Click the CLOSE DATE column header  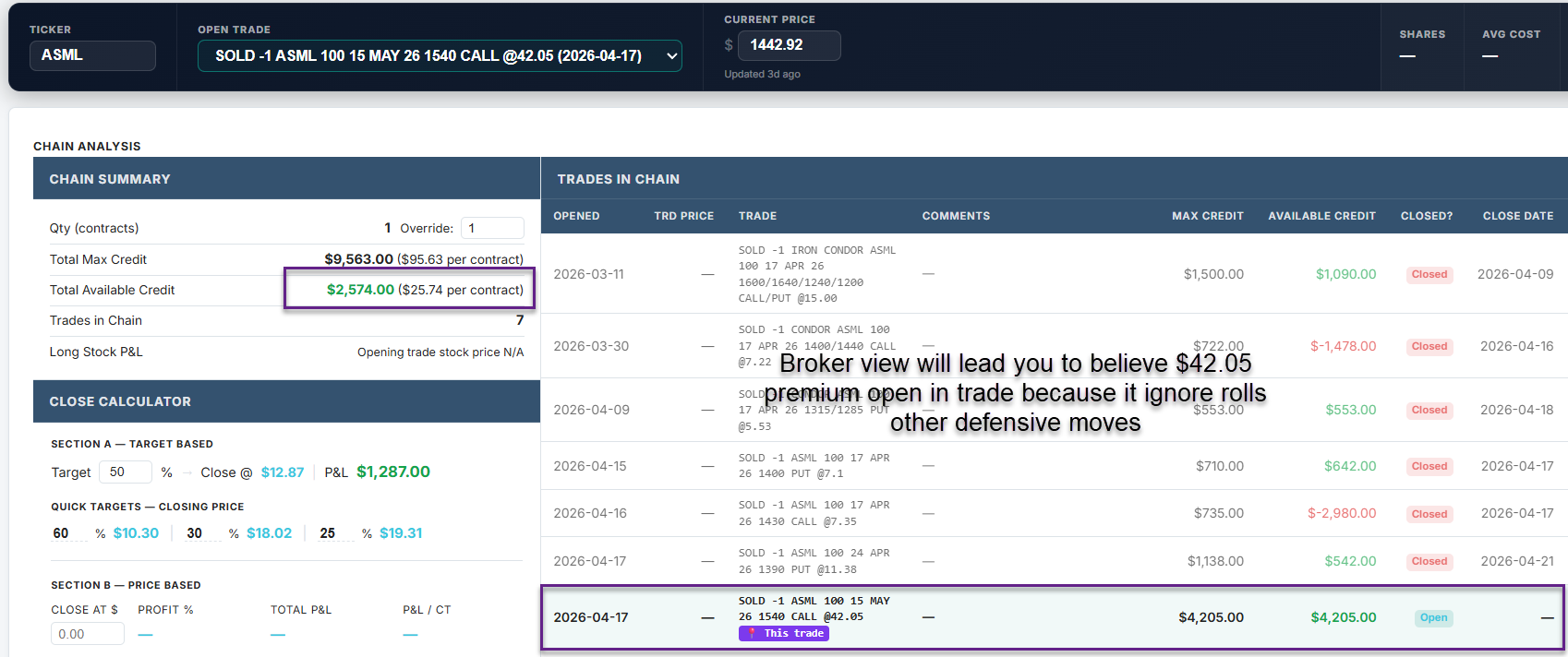1517,216
